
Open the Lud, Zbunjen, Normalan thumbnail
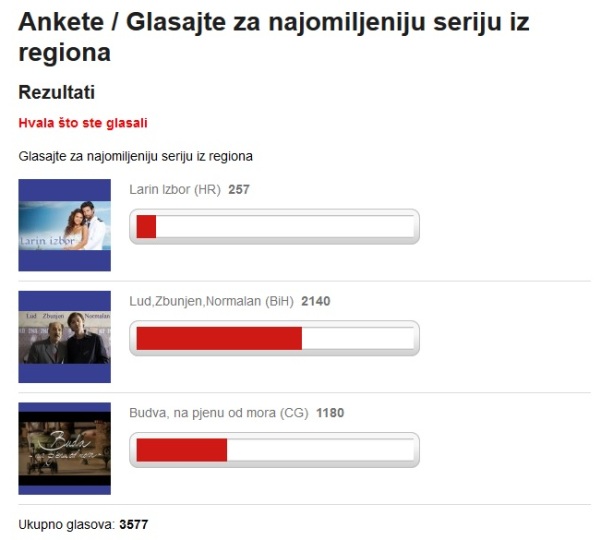pyautogui.click(x=64, y=336)
